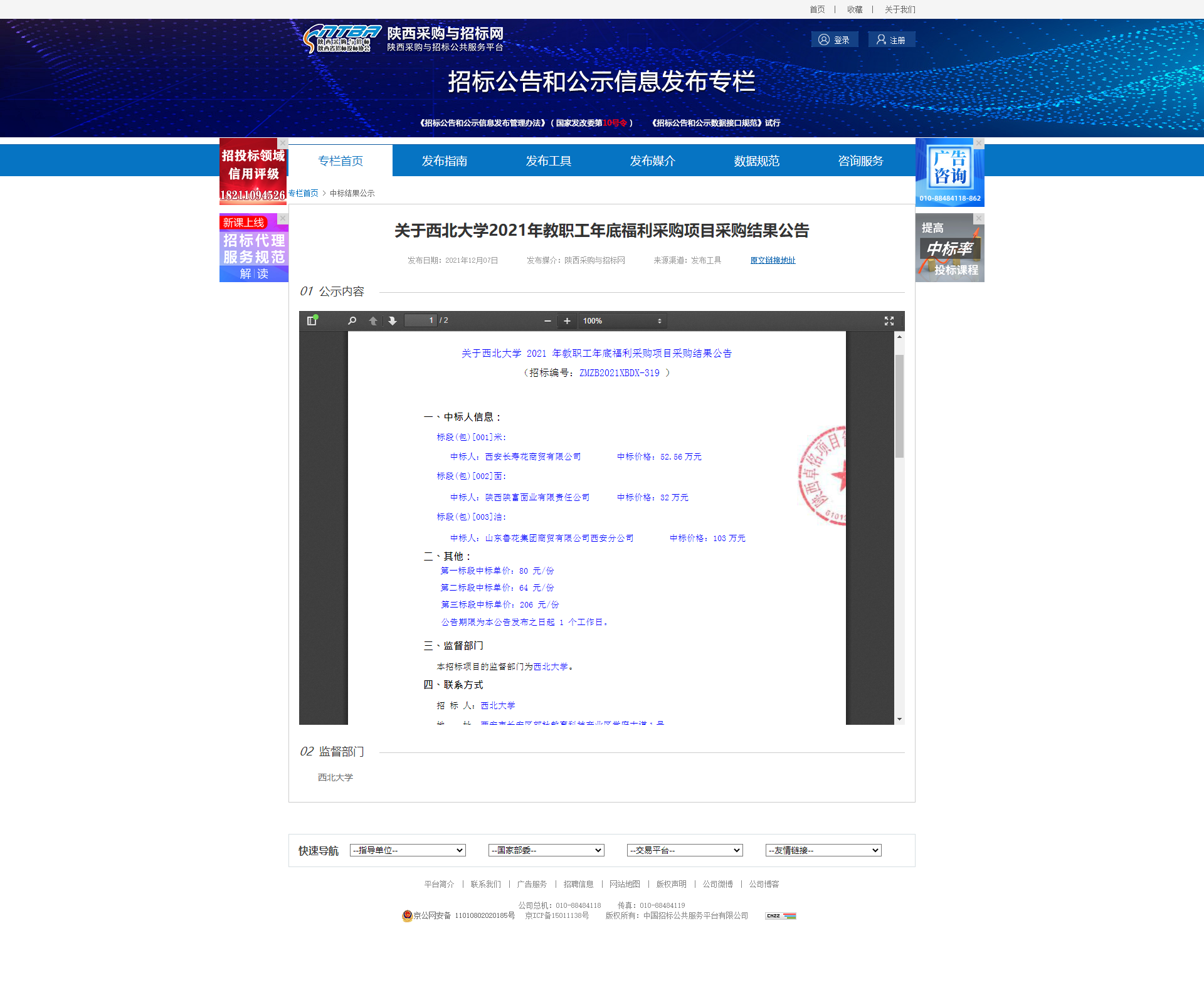The width and height of the screenshot is (1204, 985).
Task: Click the 登录 login button
Action: pyautogui.click(x=835, y=40)
